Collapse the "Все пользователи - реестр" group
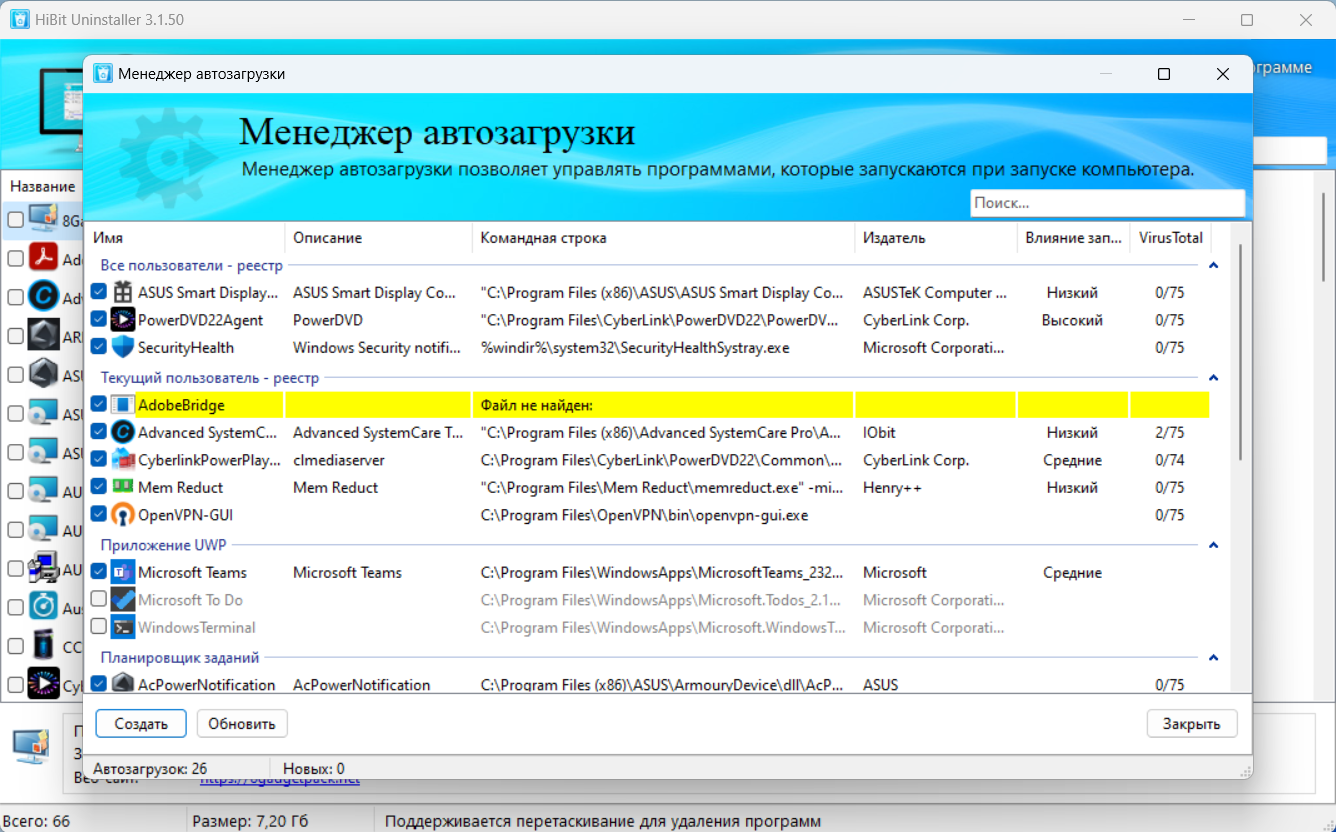Image resolution: width=1336 pixels, height=832 pixels. 1213,266
